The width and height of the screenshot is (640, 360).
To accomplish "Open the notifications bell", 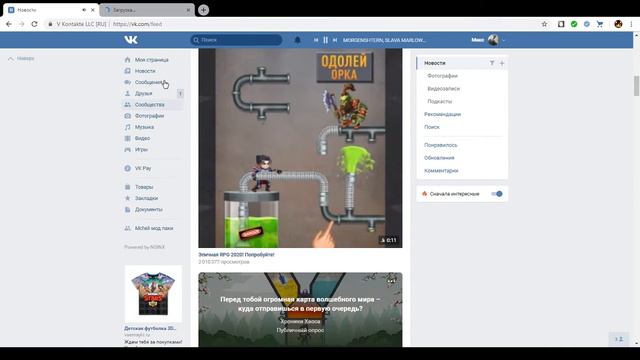I will click(x=298, y=40).
